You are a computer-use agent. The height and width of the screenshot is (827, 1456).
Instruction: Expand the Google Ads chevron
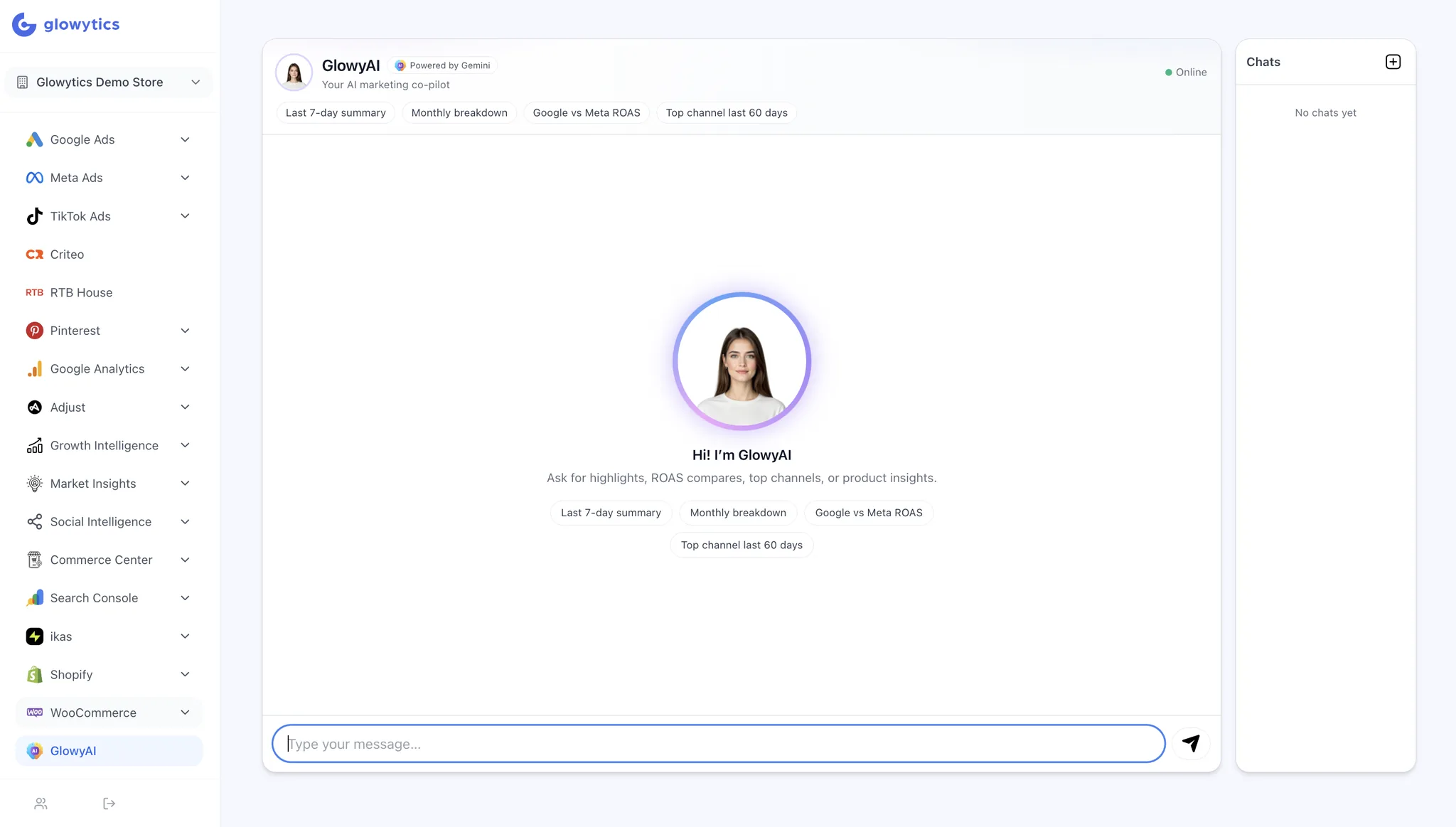tap(185, 139)
